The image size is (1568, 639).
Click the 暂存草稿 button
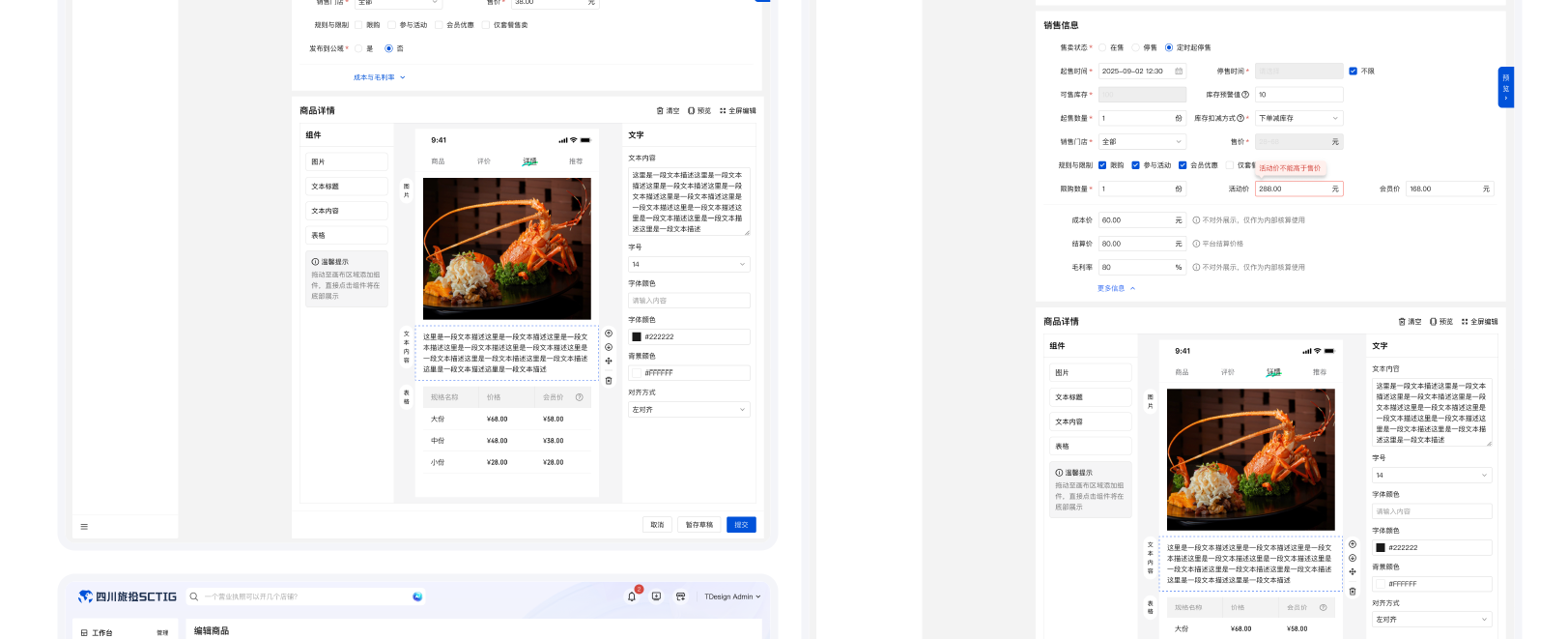(698, 525)
